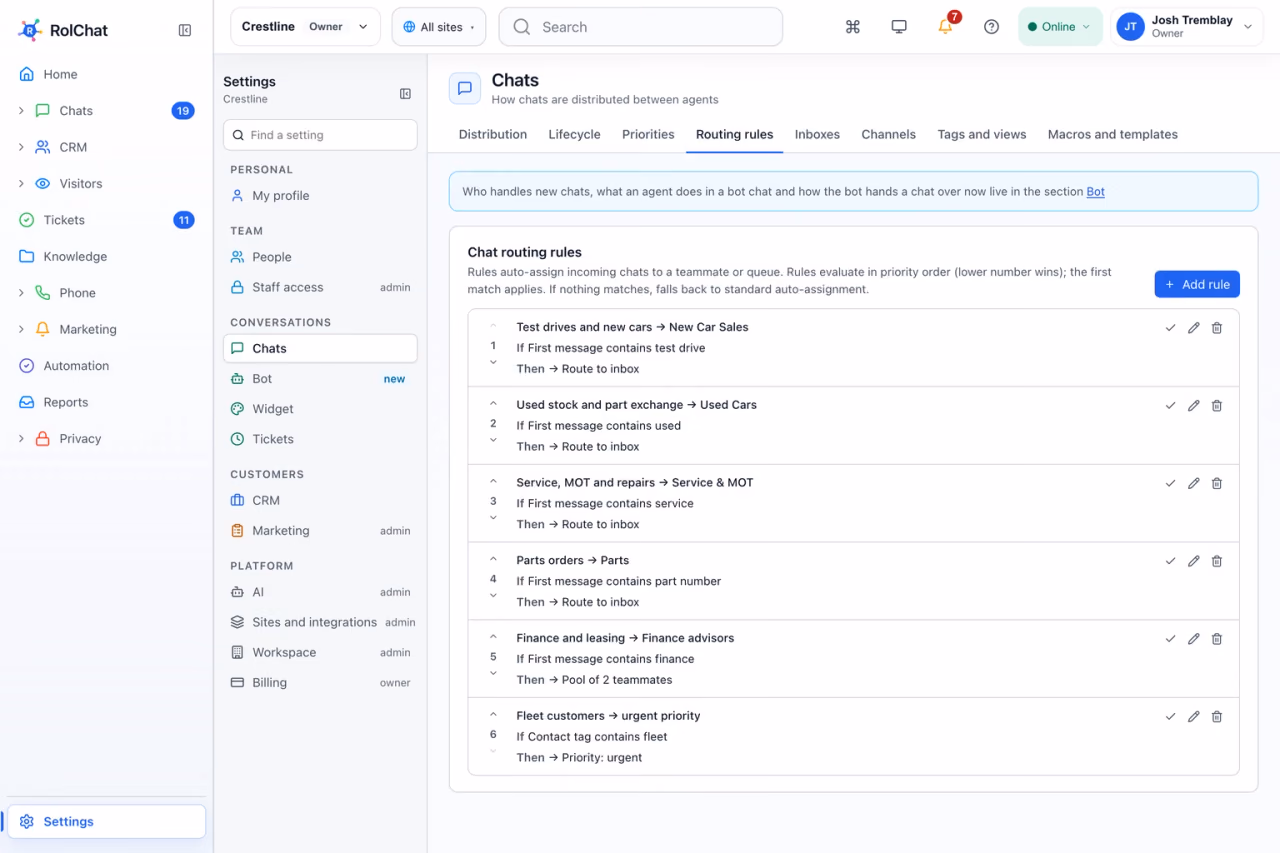The image size is (1280, 853).
Task: Collapse the Settings panel icon
Action: point(405,94)
